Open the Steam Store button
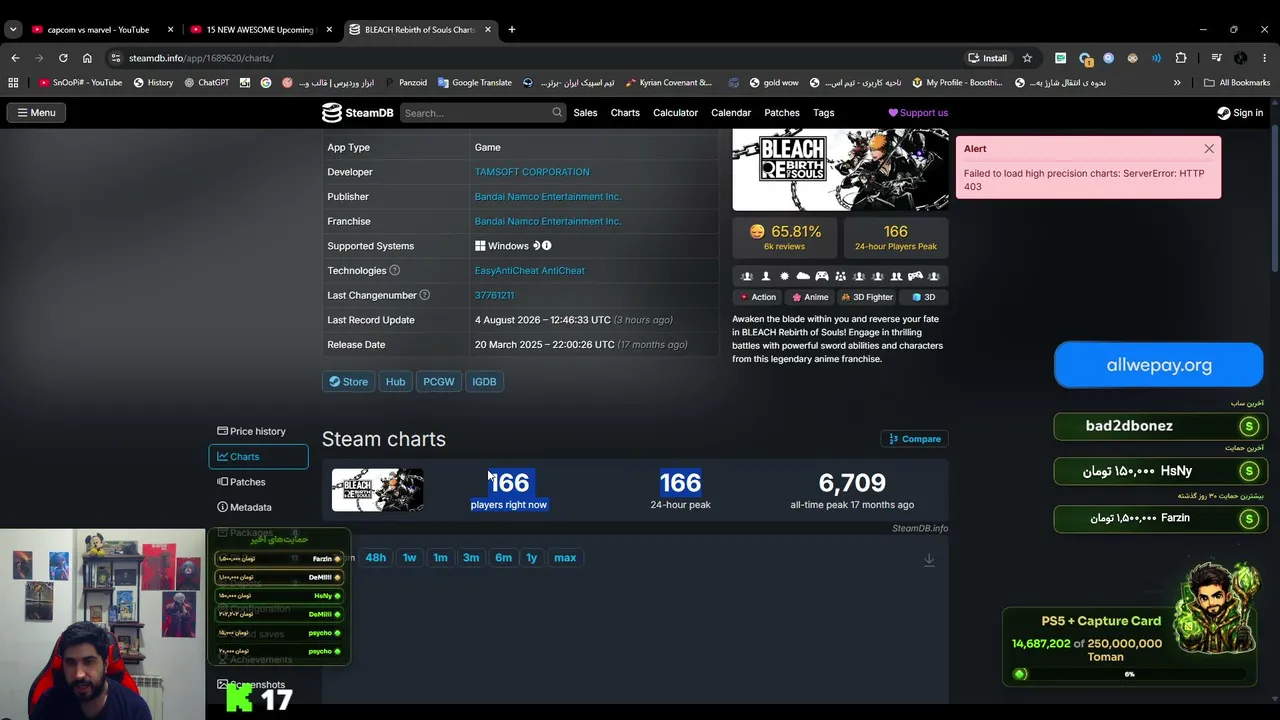The width and height of the screenshot is (1280, 720). click(349, 382)
